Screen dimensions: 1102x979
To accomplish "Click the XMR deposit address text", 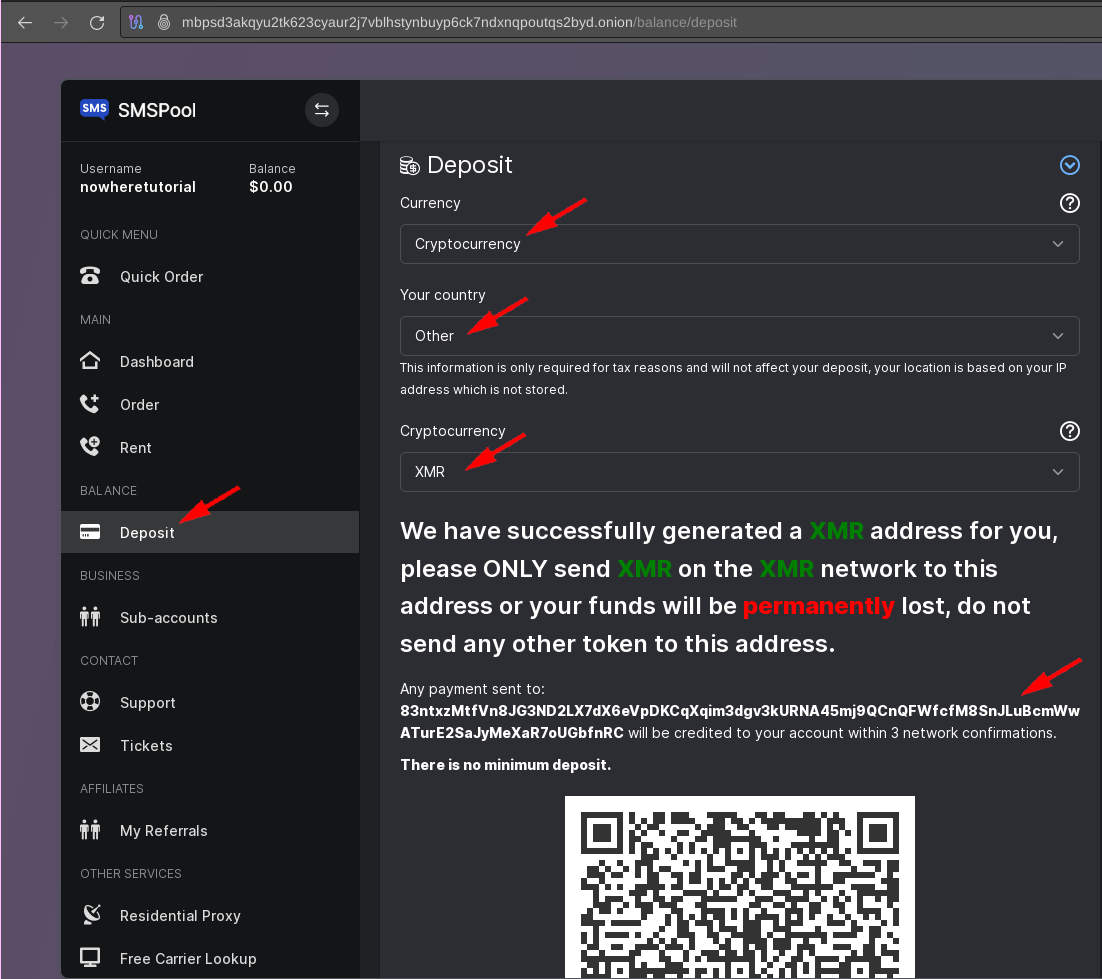I will tap(739, 722).
